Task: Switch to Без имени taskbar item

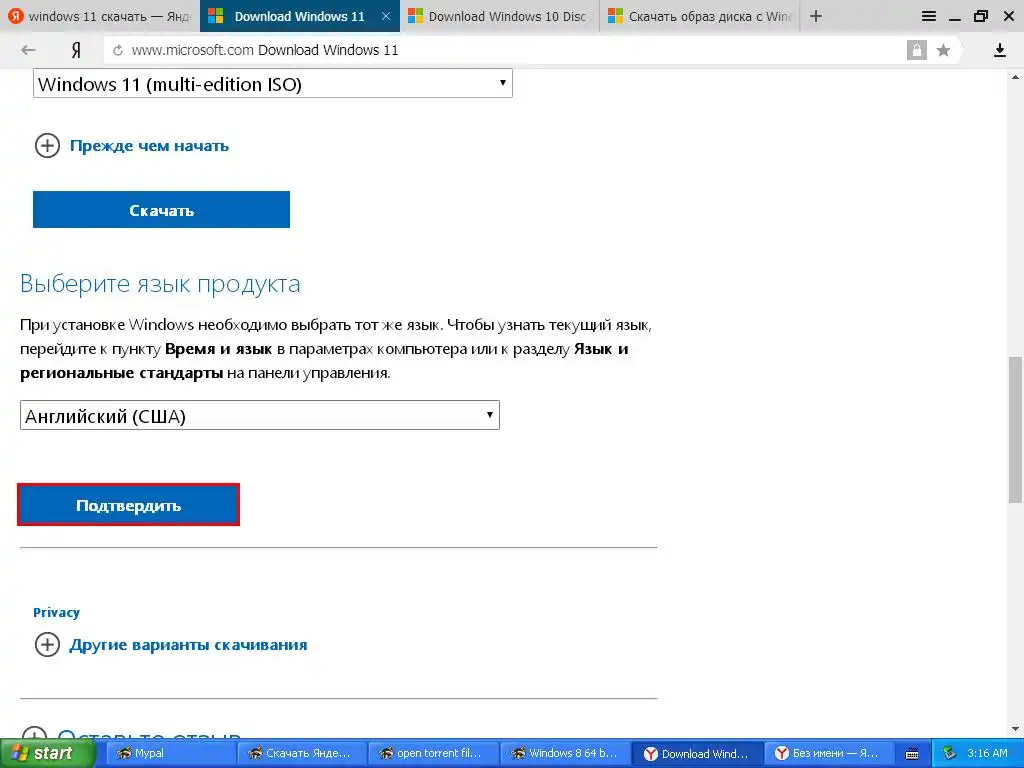Action: pos(829,753)
